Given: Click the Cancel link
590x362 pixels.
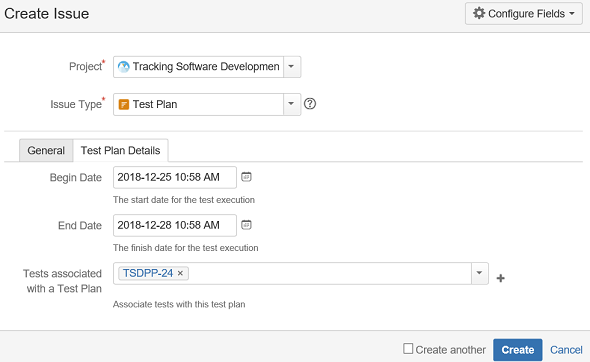Looking at the screenshot, I should pos(566,350).
